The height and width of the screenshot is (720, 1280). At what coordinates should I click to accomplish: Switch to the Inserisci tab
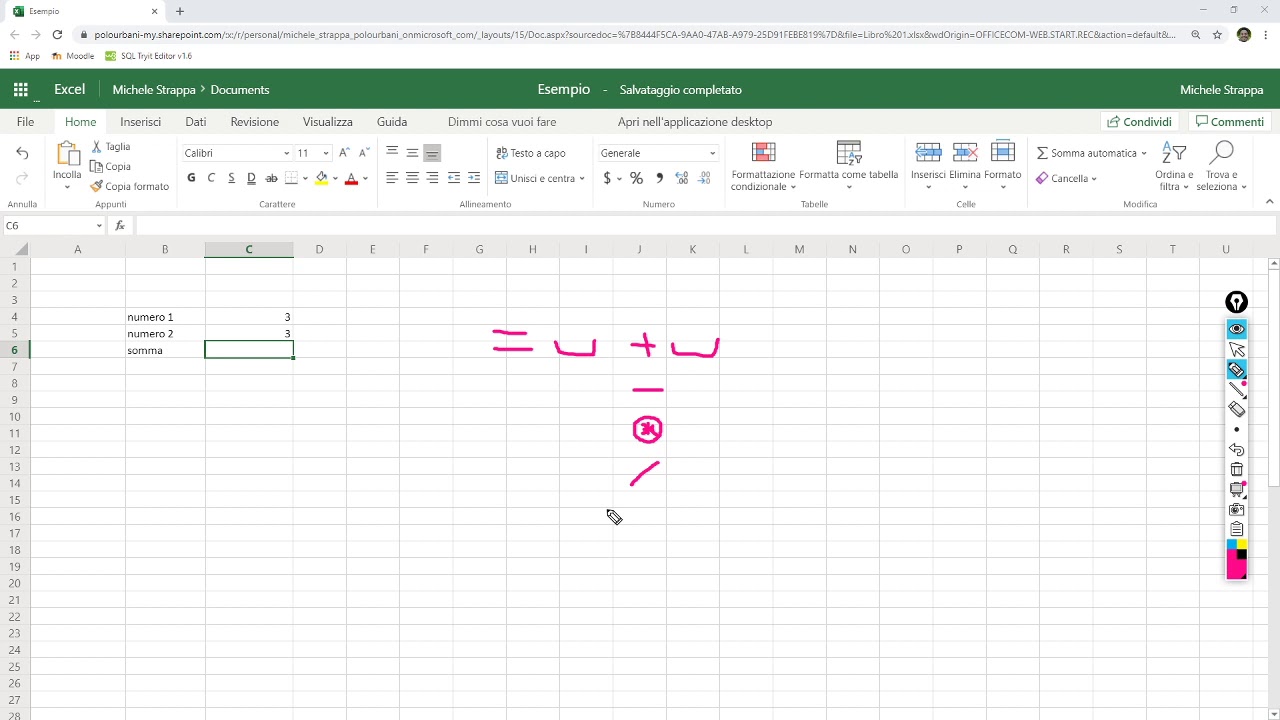tap(140, 122)
